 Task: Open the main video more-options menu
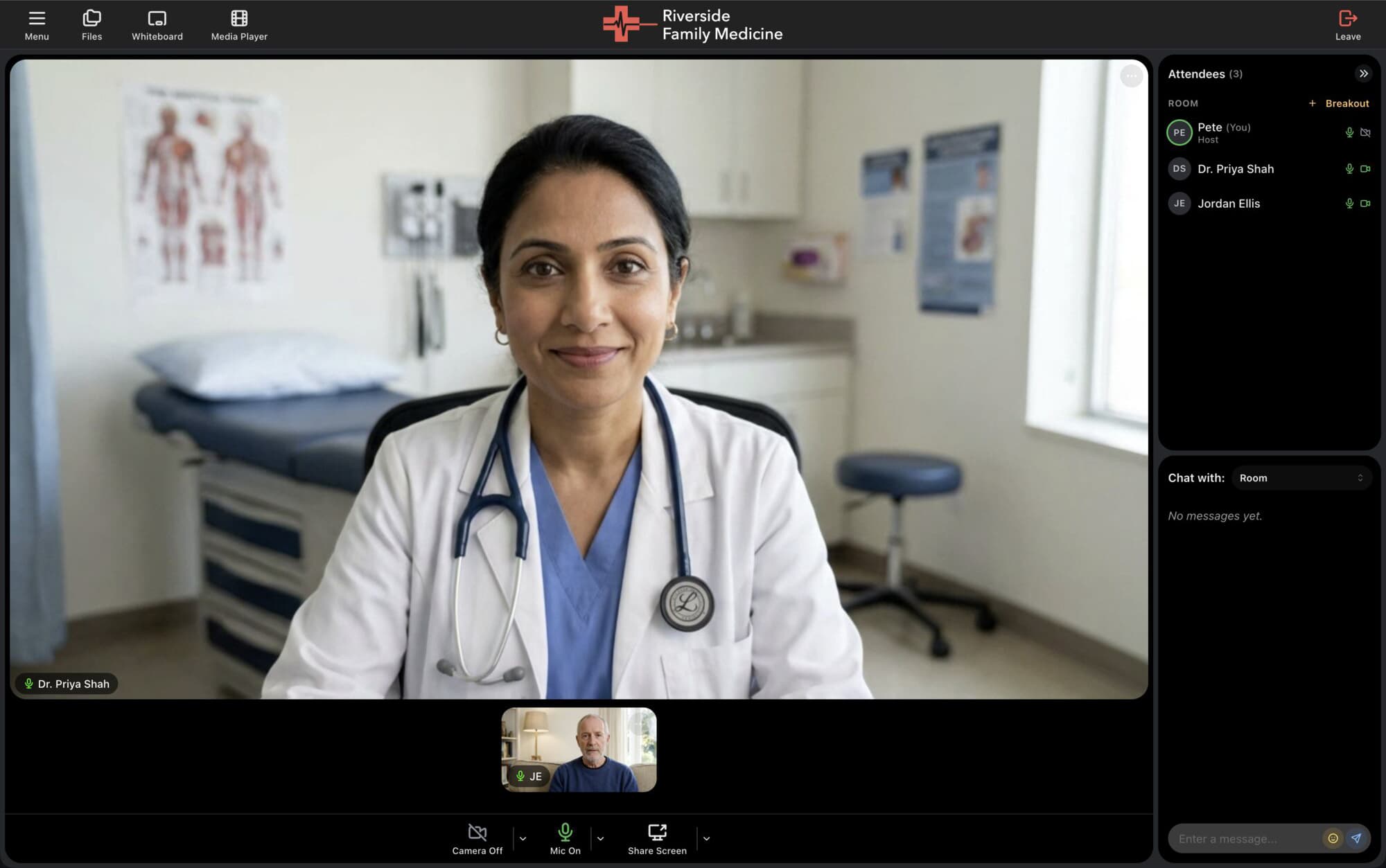(x=1131, y=76)
